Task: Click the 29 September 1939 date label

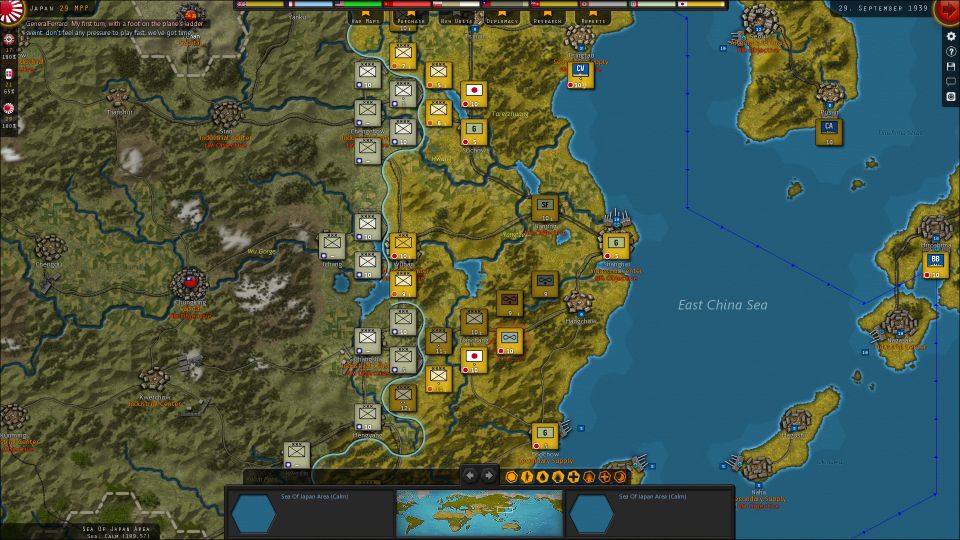Action: click(883, 8)
